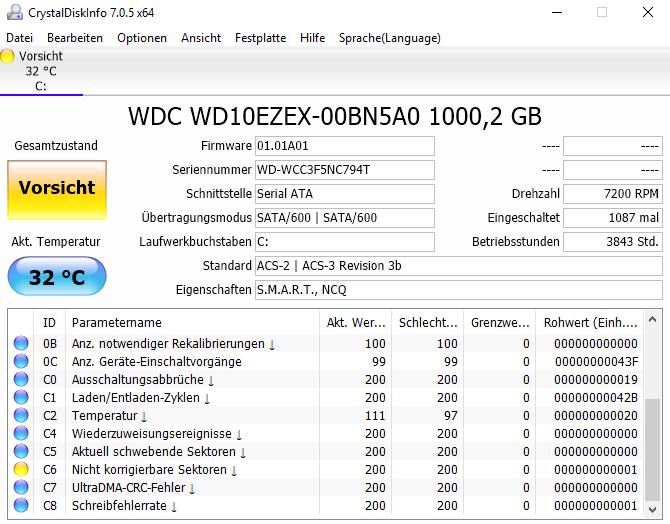
Task: Click the Übertragungsmodus field SATA/600
Action: pos(345,218)
